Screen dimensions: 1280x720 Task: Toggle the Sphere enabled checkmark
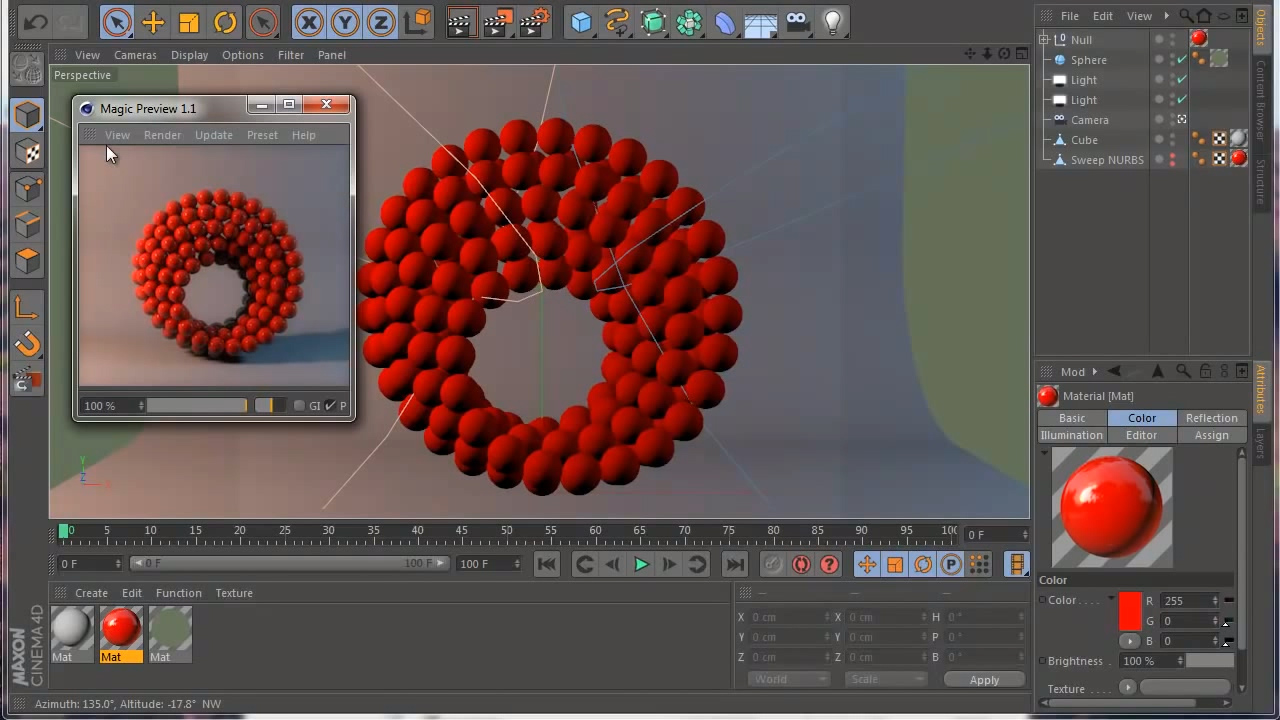(x=1182, y=60)
